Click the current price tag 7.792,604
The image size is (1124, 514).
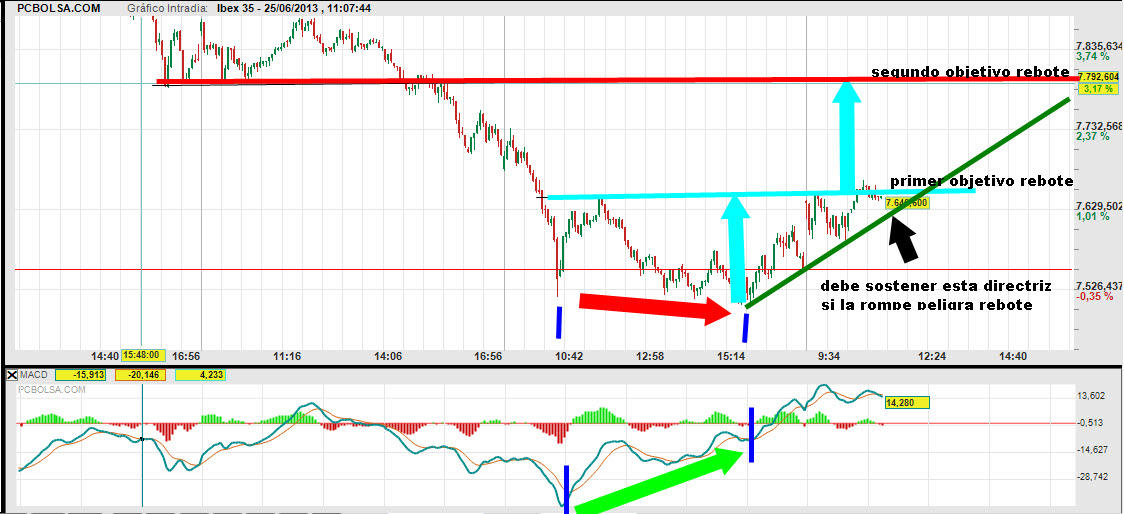coord(1098,76)
